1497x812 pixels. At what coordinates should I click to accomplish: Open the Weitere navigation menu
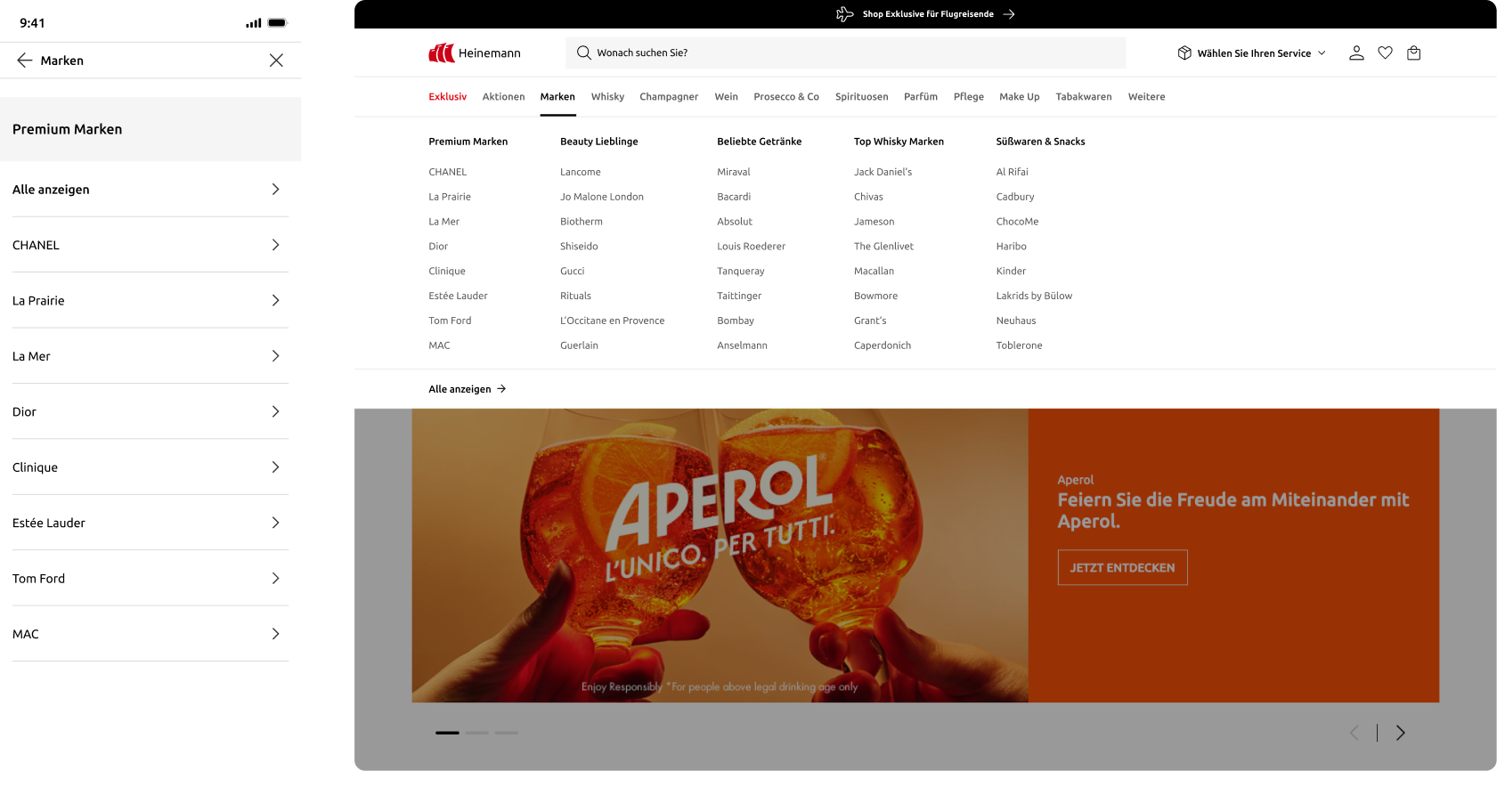1146,97
